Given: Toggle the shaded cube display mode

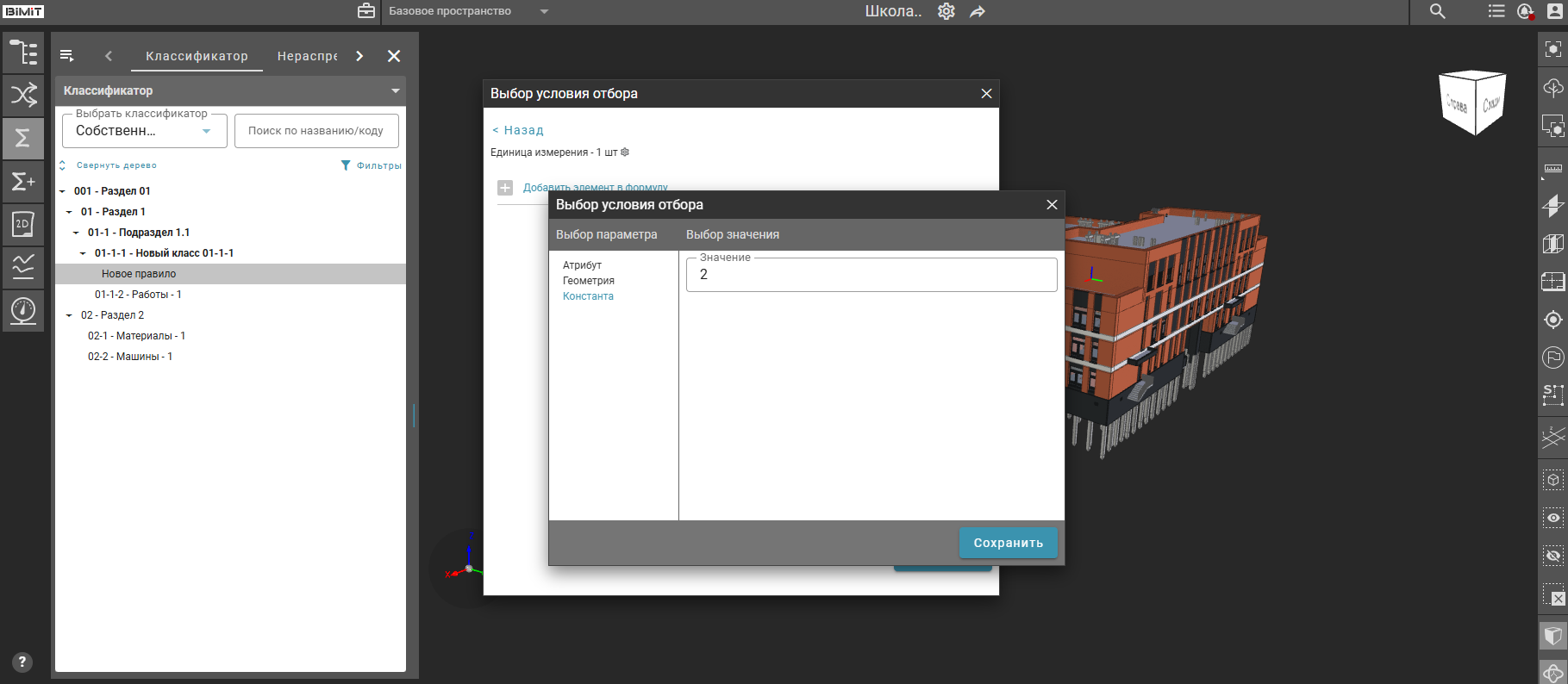Looking at the screenshot, I should pyautogui.click(x=1552, y=636).
